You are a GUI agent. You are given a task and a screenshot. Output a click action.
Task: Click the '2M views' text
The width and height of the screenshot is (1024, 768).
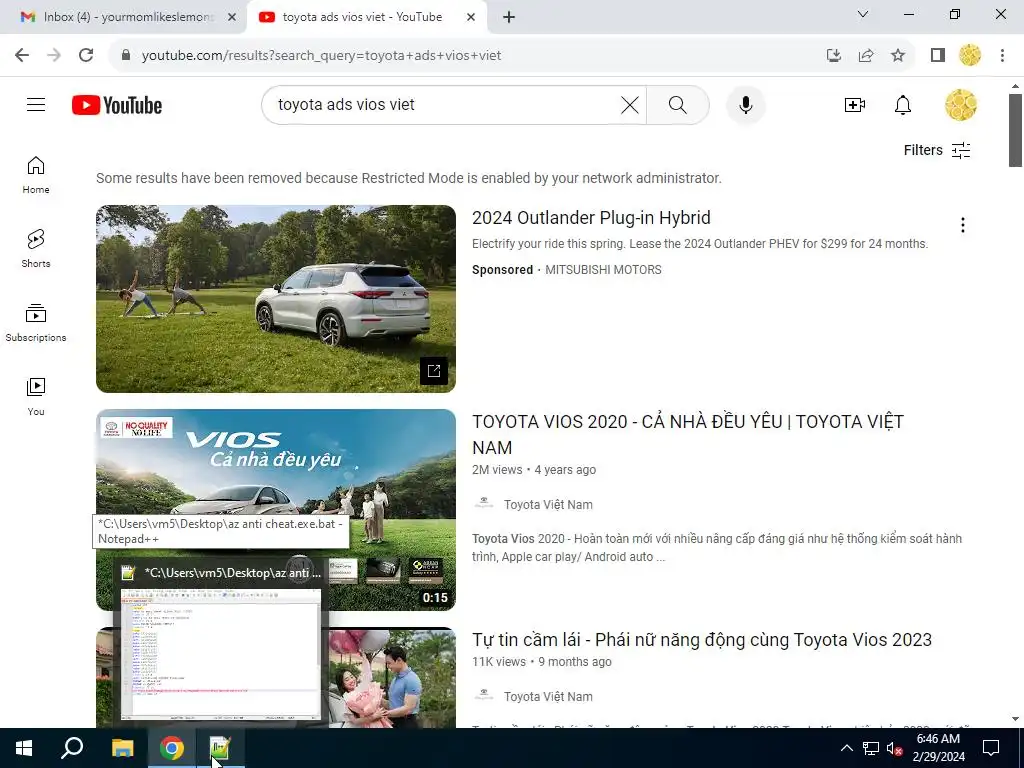[x=497, y=470]
